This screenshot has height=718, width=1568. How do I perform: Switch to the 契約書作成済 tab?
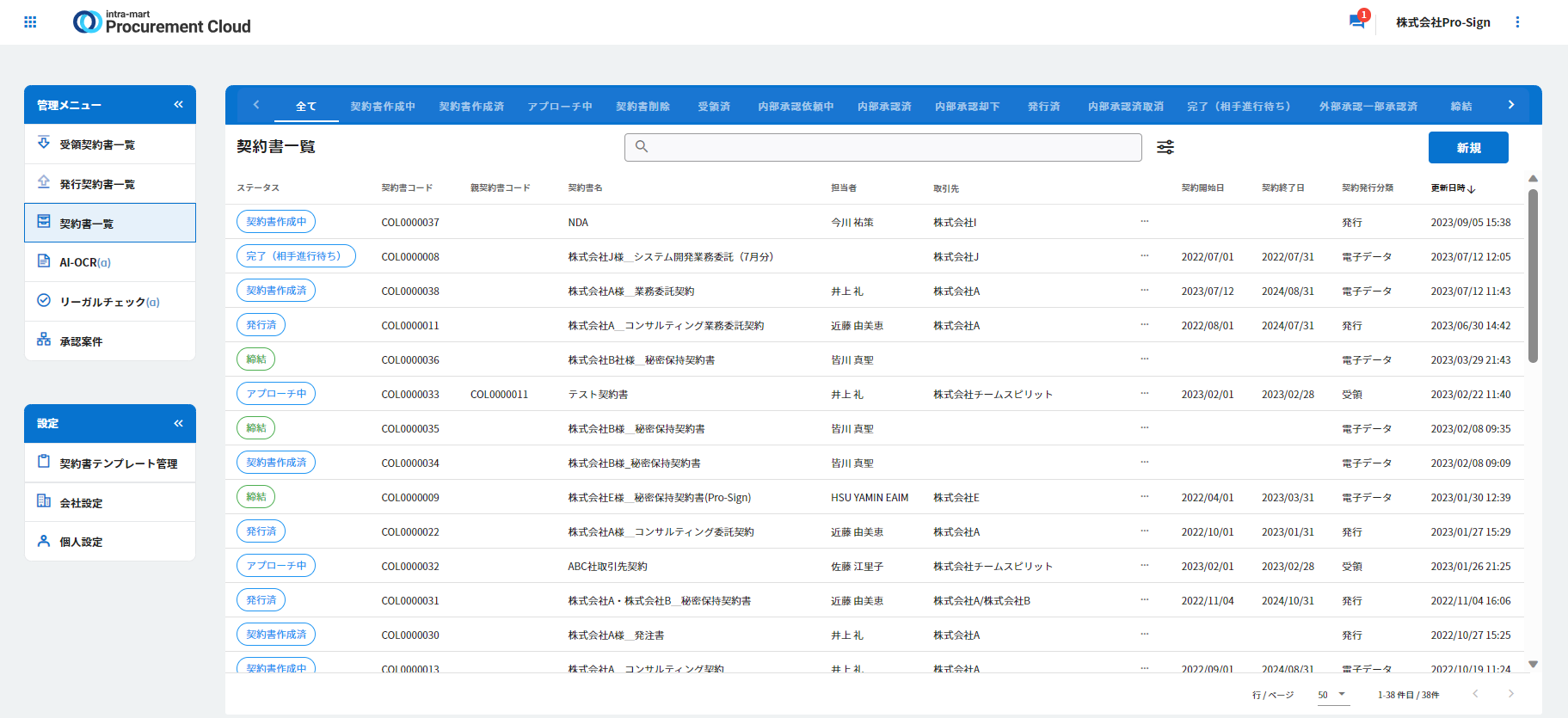tap(471, 107)
